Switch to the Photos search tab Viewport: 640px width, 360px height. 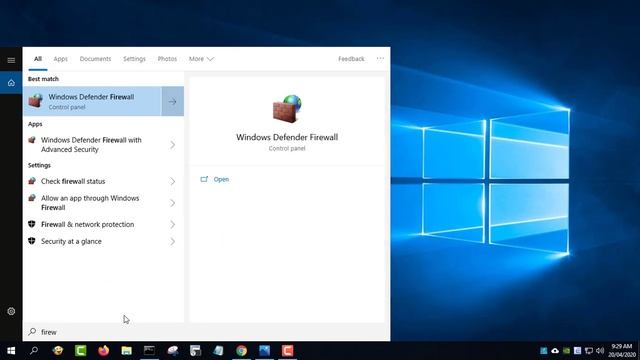click(x=167, y=59)
